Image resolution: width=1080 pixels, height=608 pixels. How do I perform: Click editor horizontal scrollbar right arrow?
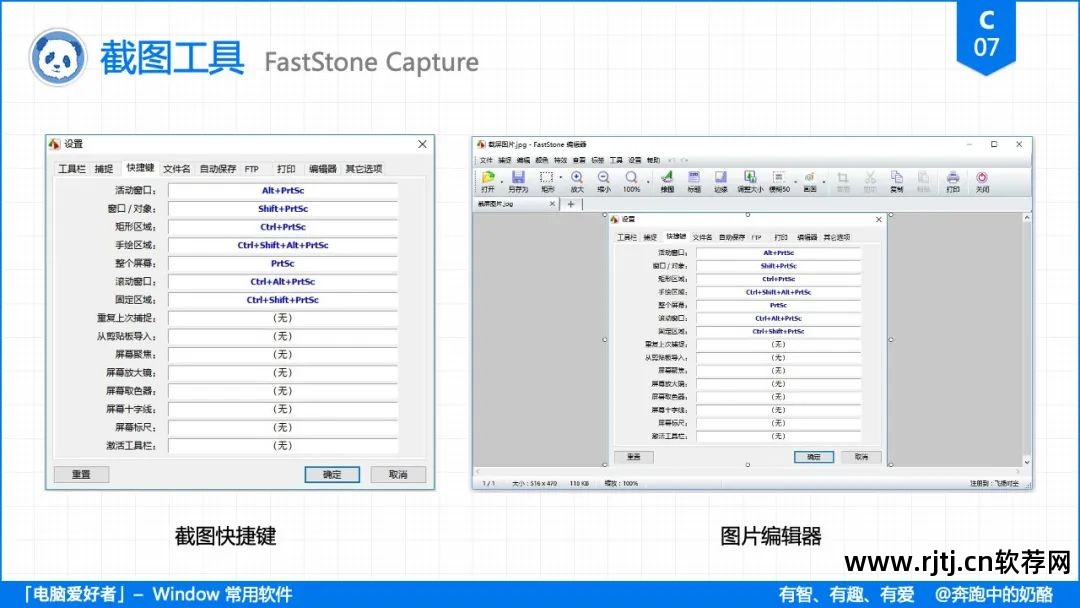[x=1017, y=472]
